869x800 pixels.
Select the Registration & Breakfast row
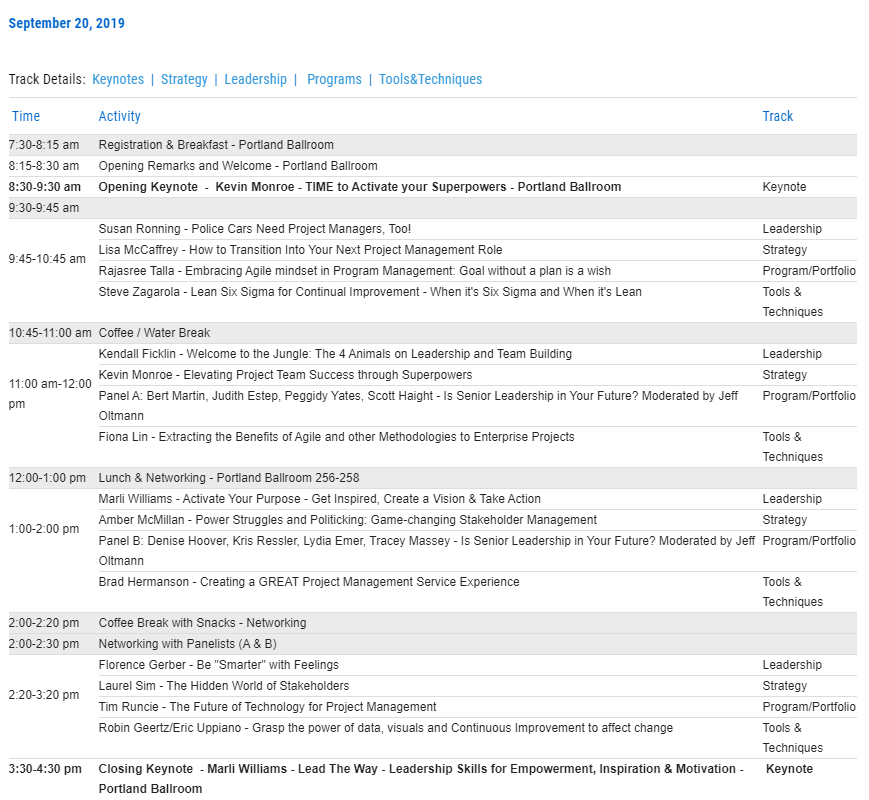(x=432, y=145)
